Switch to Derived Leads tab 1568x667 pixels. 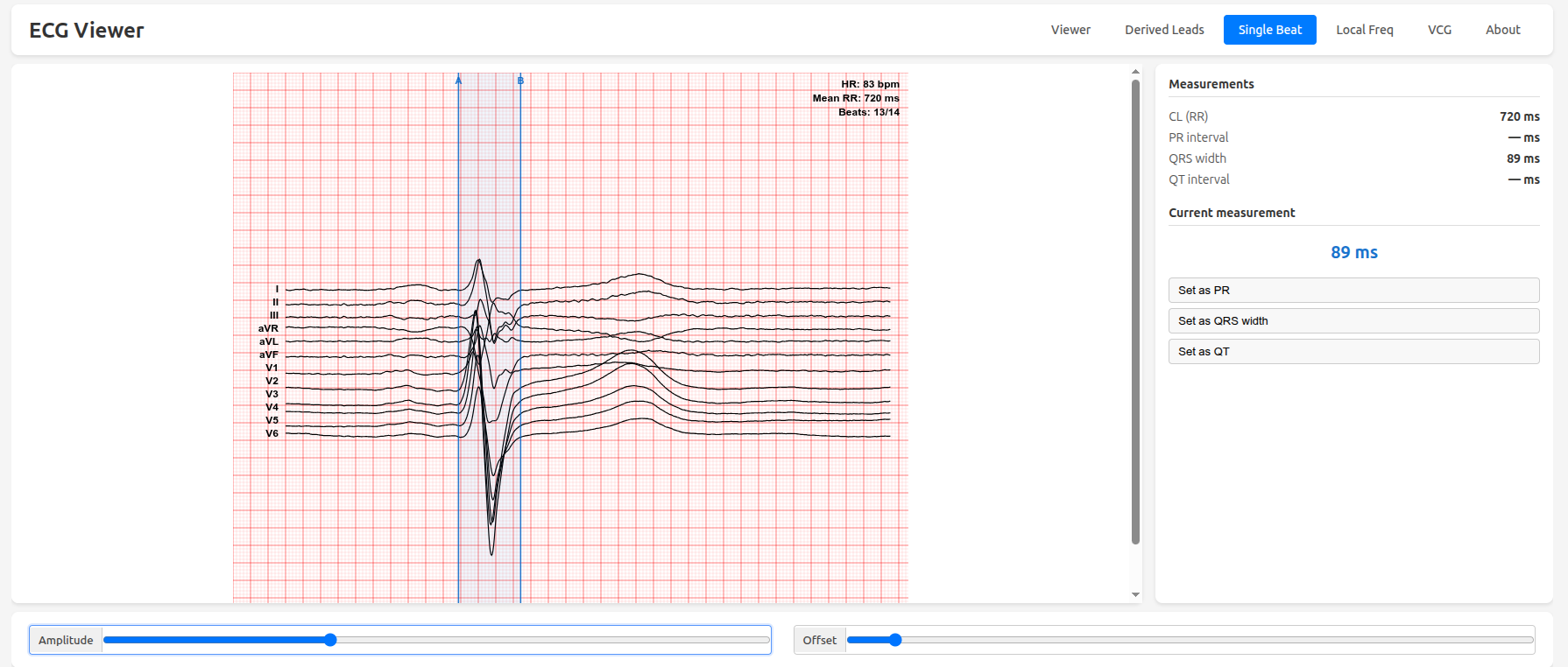point(1164,30)
